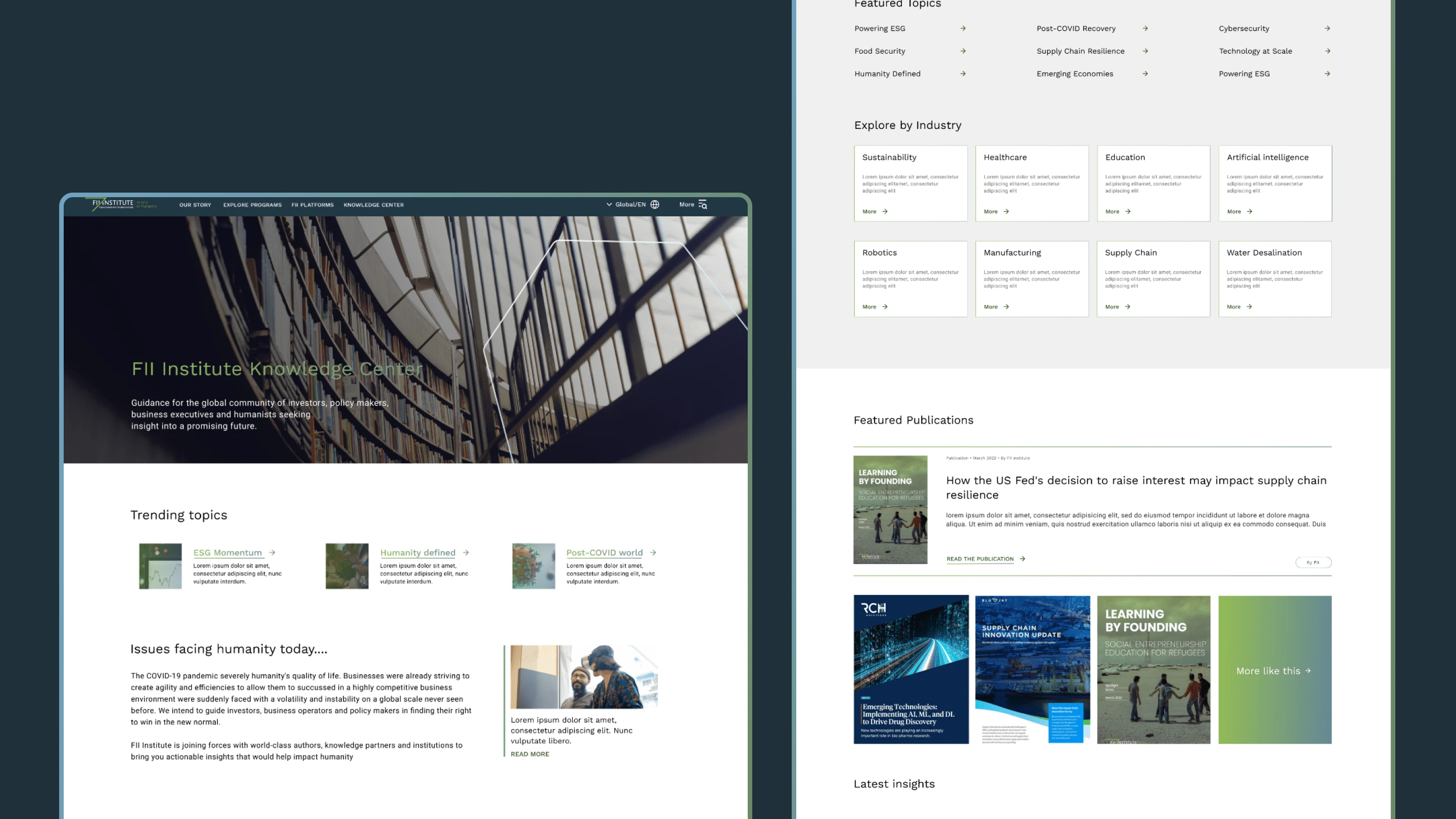Click the More like this tile
The height and width of the screenshot is (819, 1456).
[x=1275, y=670]
